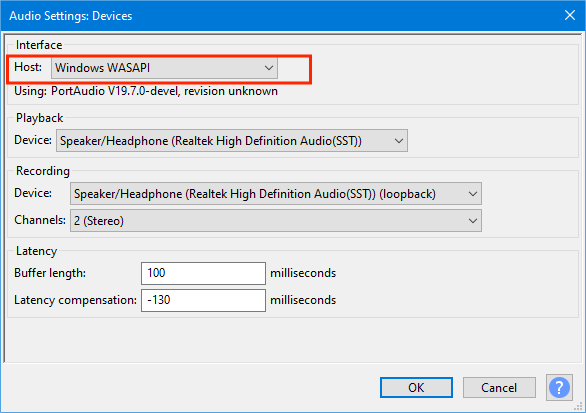Click the Host: label
This screenshot has width=586, height=413.
pos(28,67)
